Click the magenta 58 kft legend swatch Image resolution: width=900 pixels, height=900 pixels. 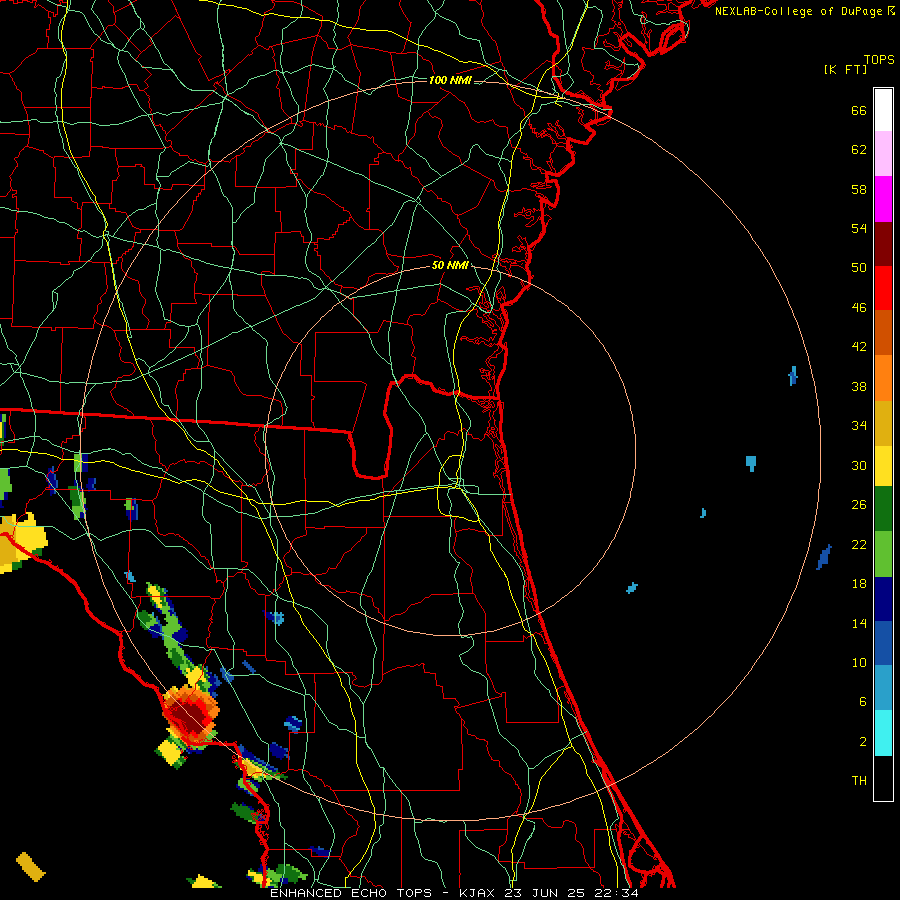click(x=883, y=199)
